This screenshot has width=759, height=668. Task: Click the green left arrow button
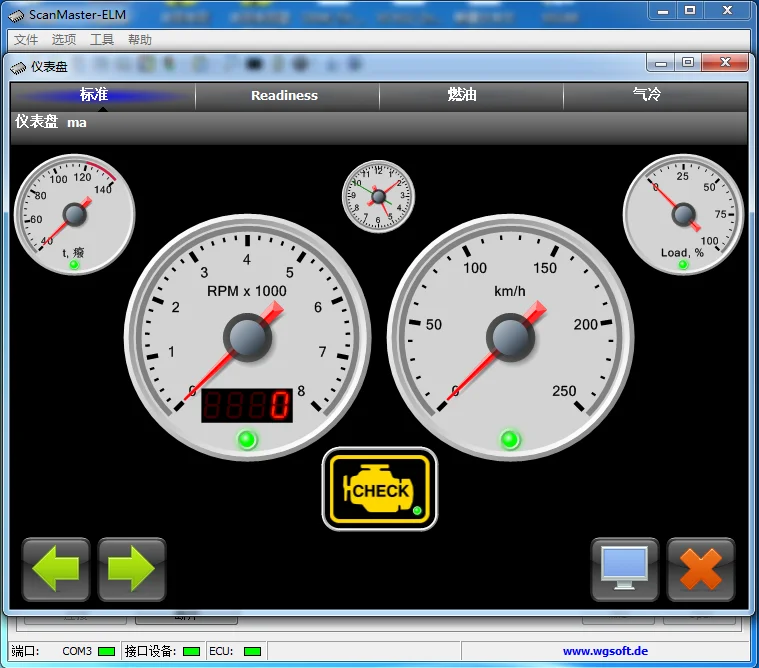click(x=56, y=569)
